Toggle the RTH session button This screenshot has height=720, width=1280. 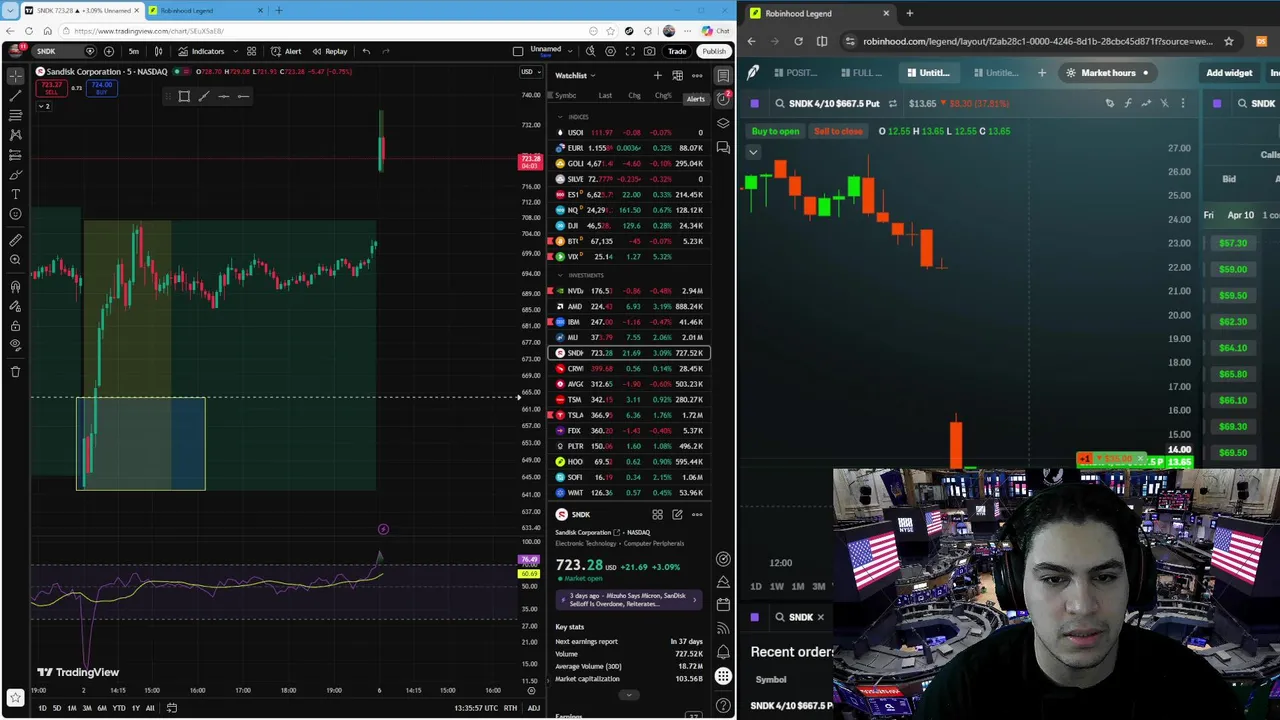510,708
